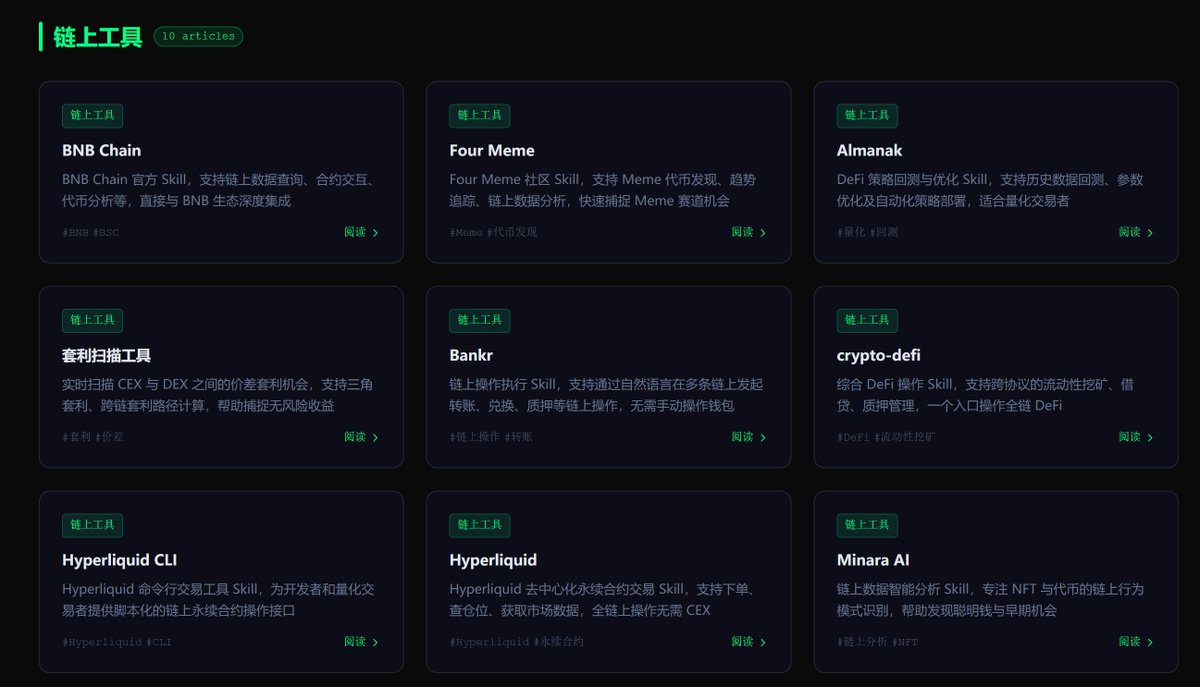This screenshot has width=1200, height=687.
Task: Click the Minara AI card title
Action: [x=873, y=560]
